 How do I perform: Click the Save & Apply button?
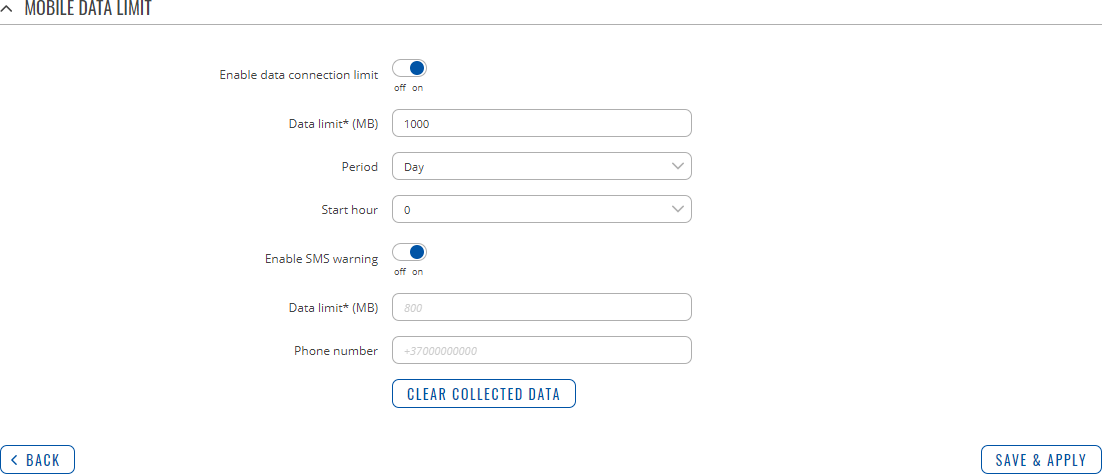point(1041,460)
